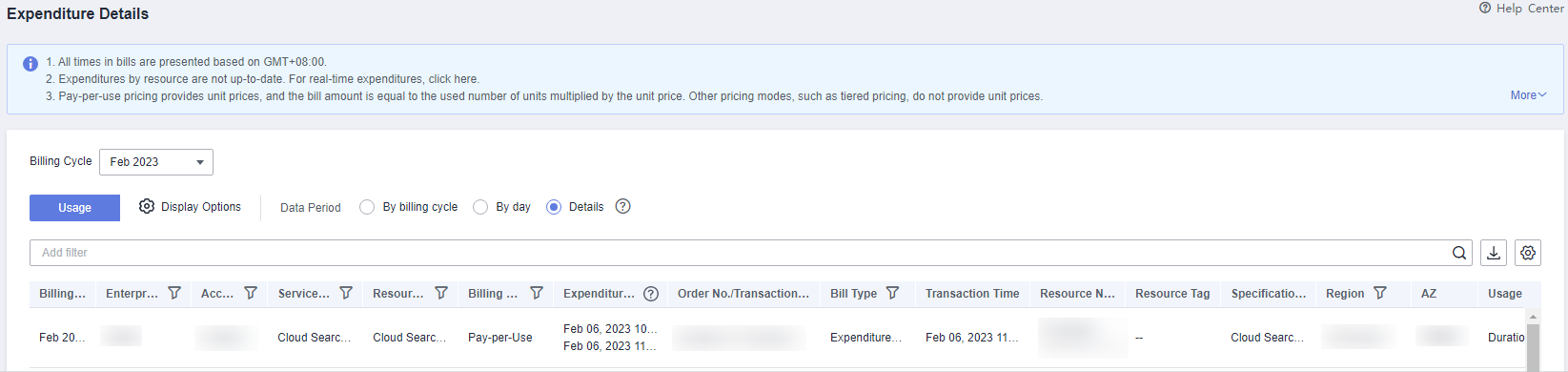
Task: Click the Expenditure column help question icon
Action: pyautogui.click(x=651, y=294)
